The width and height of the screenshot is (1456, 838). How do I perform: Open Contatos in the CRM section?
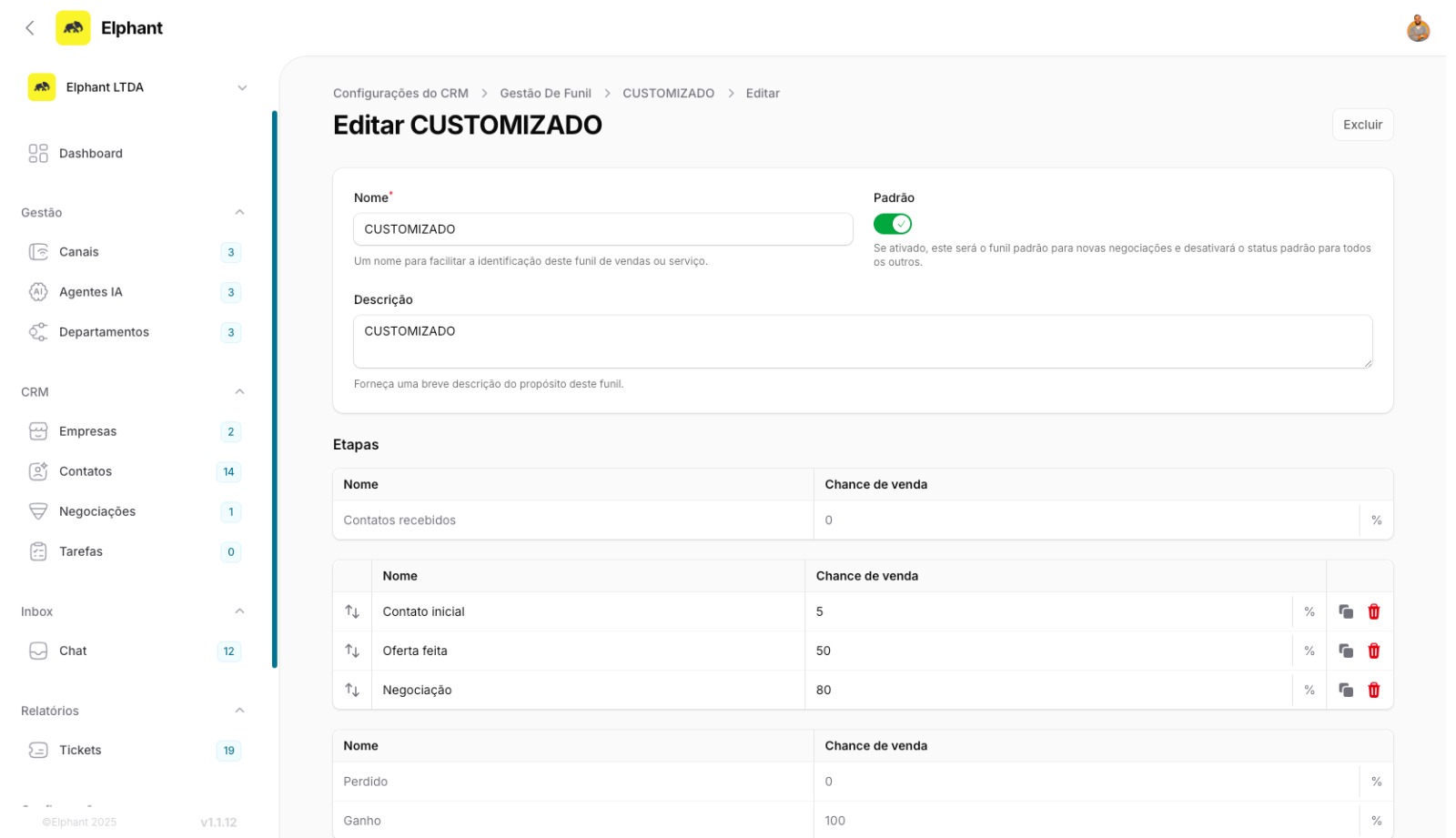pos(86,470)
